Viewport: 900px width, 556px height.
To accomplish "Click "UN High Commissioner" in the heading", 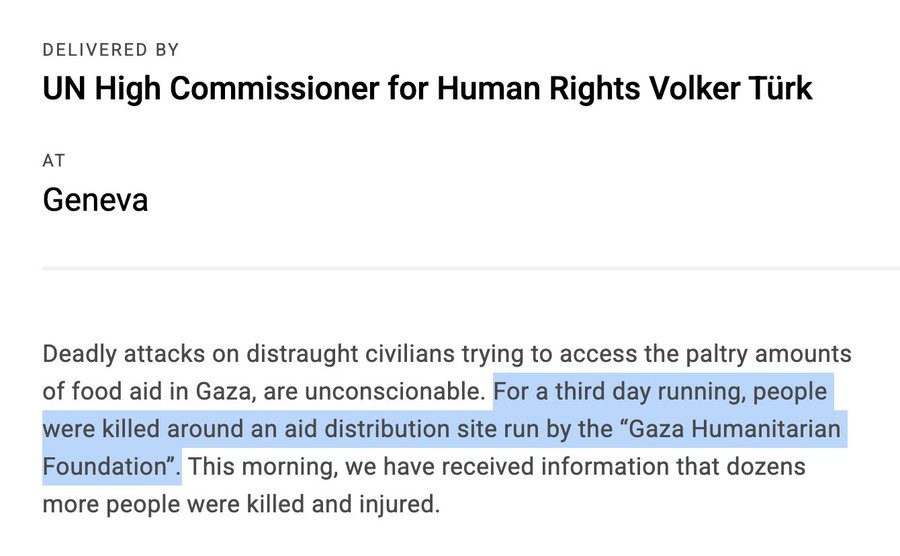I will click(211, 90).
